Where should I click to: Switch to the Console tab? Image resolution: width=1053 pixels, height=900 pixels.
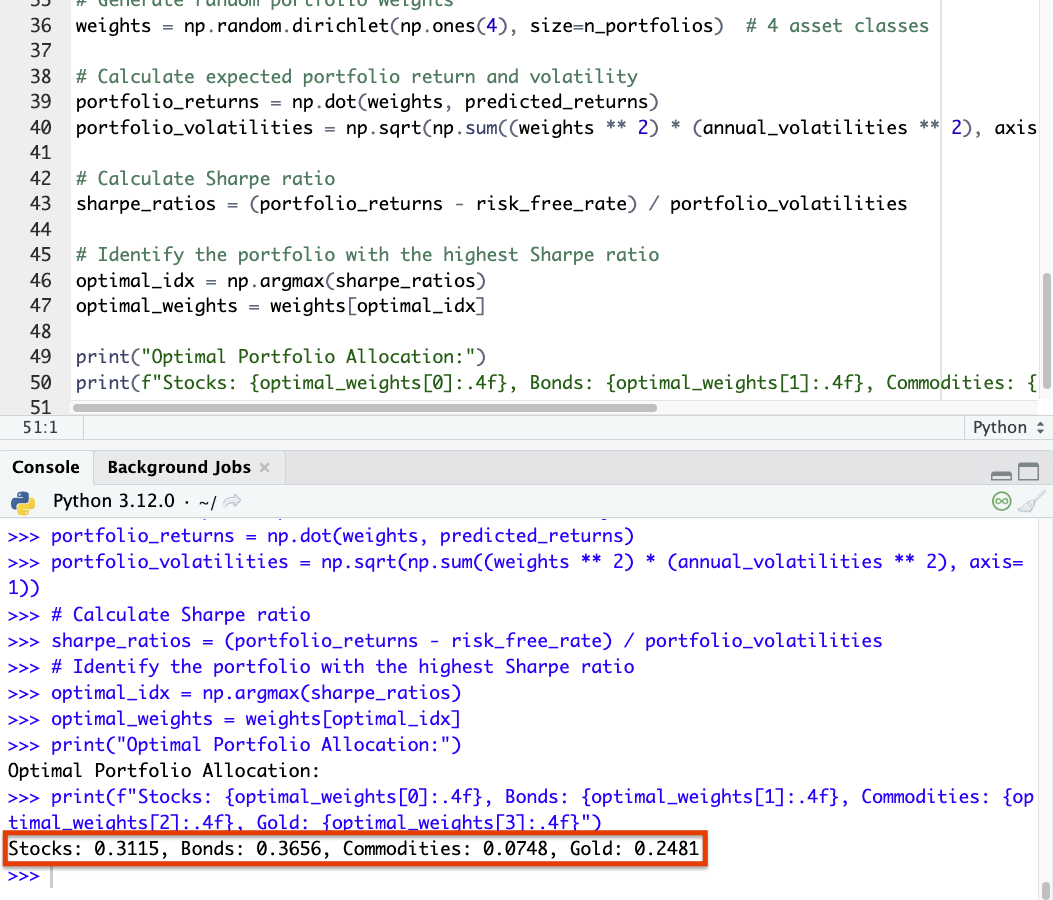click(x=46, y=467)
